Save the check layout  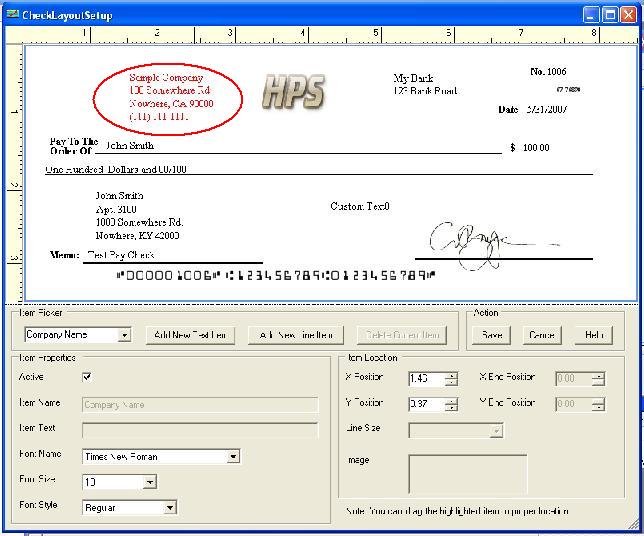(x=492, y=335)
